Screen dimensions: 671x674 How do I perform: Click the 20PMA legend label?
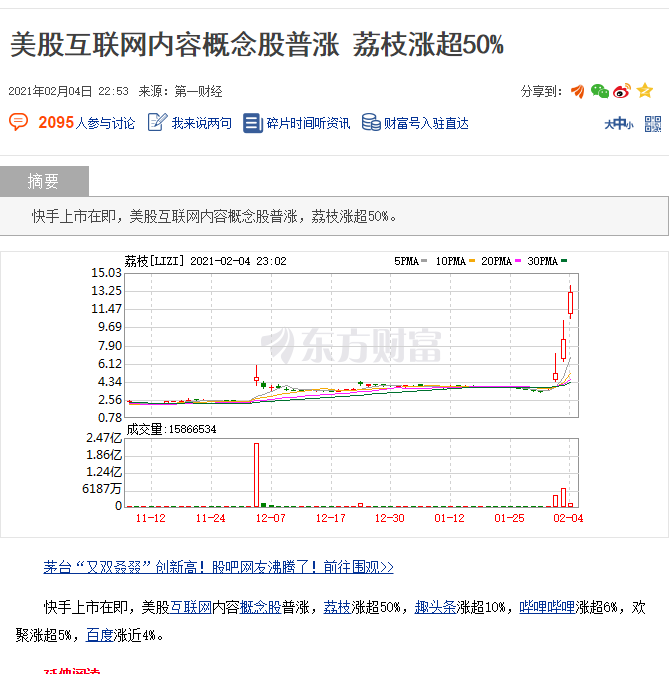pyautogui.click(x=496, y=261)
